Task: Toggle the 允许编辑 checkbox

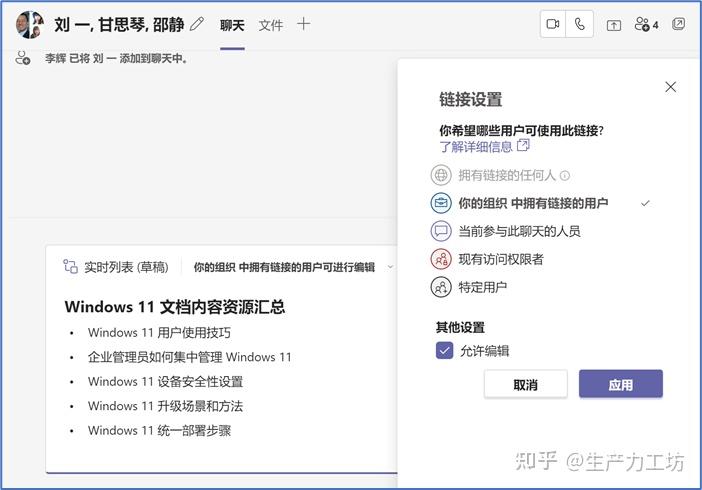Action: click(444, 351)
